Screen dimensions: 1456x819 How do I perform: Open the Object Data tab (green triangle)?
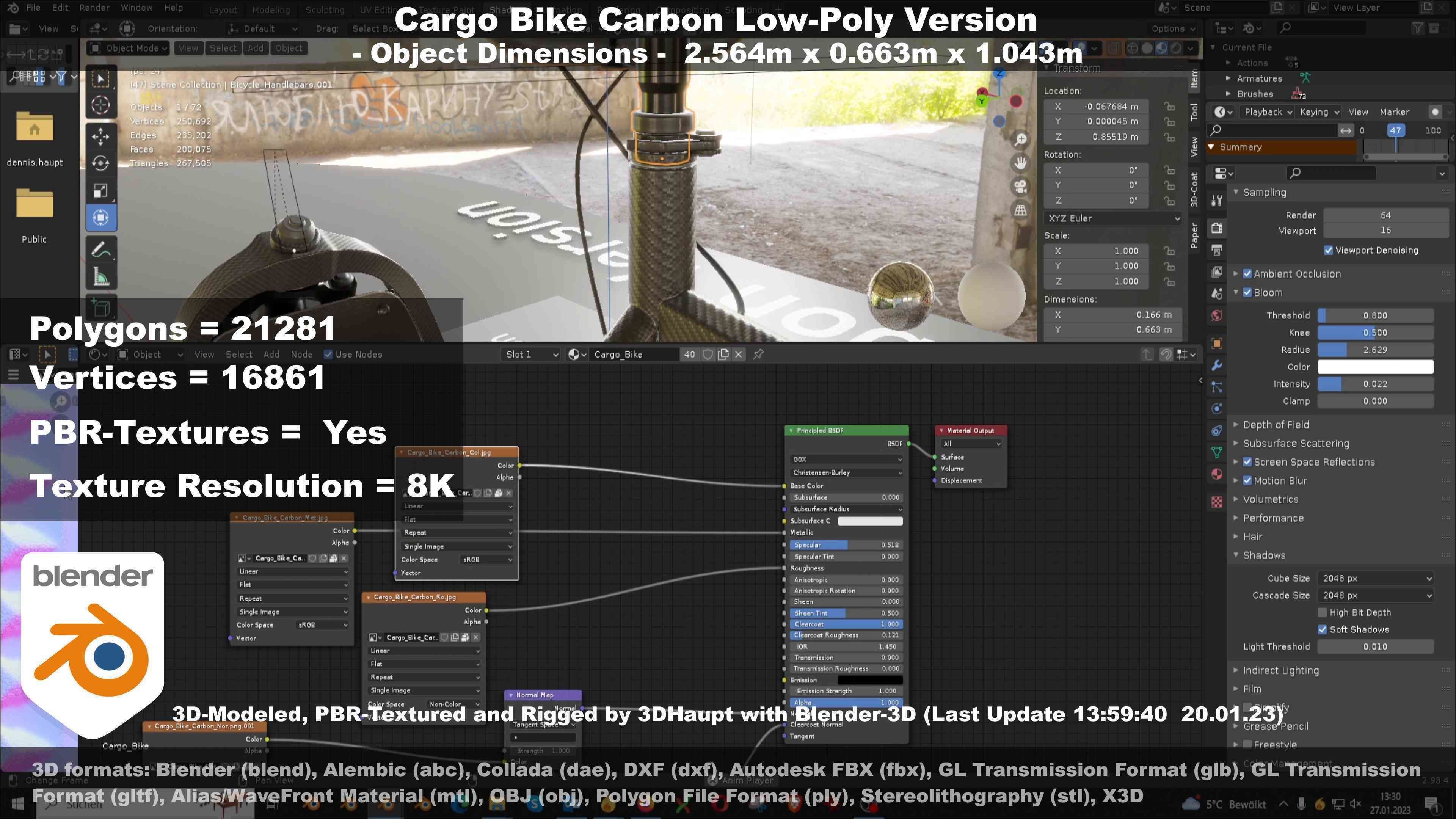point(1217,452)
